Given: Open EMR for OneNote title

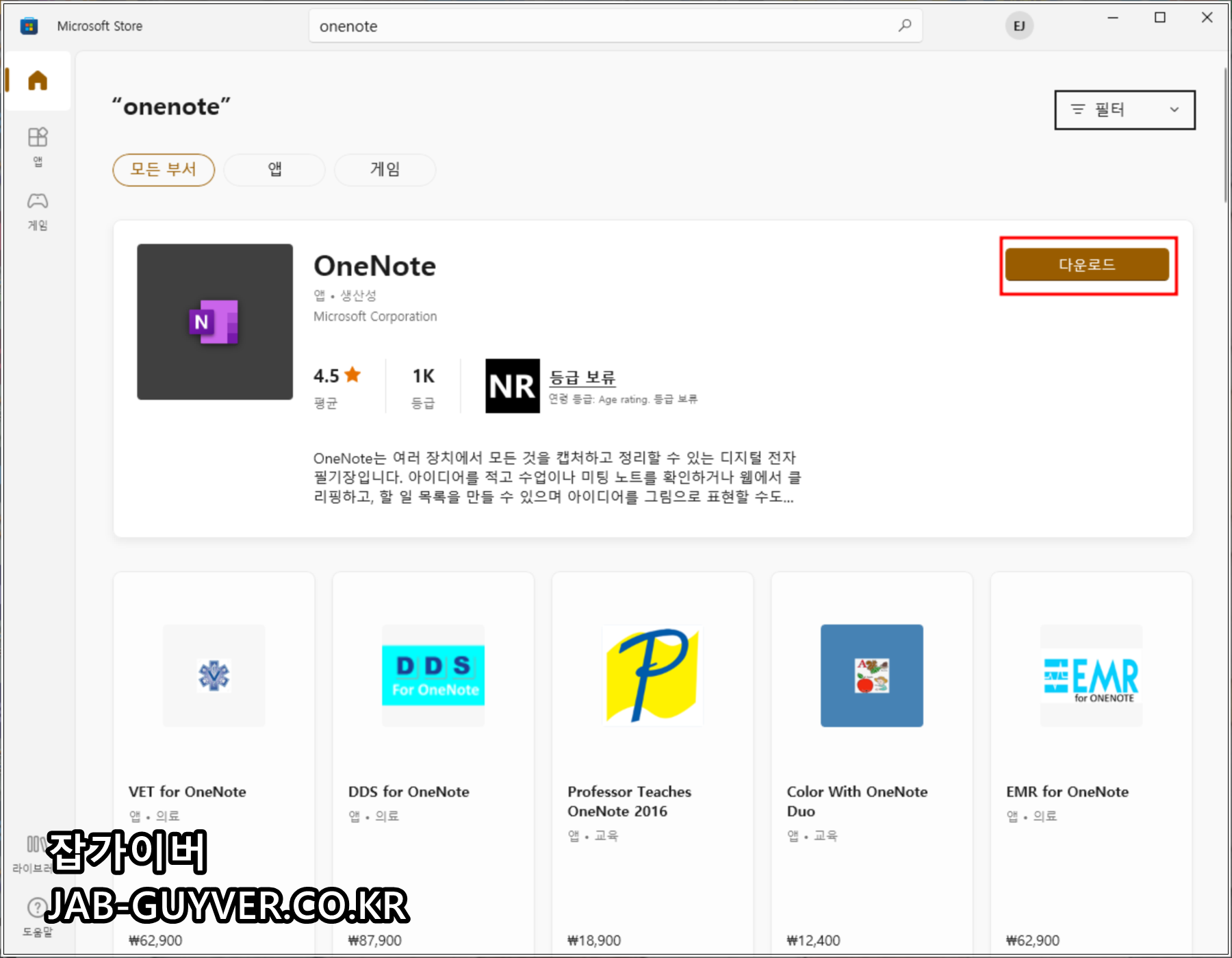Looking at the screenshot, I should click(1067, 792).
